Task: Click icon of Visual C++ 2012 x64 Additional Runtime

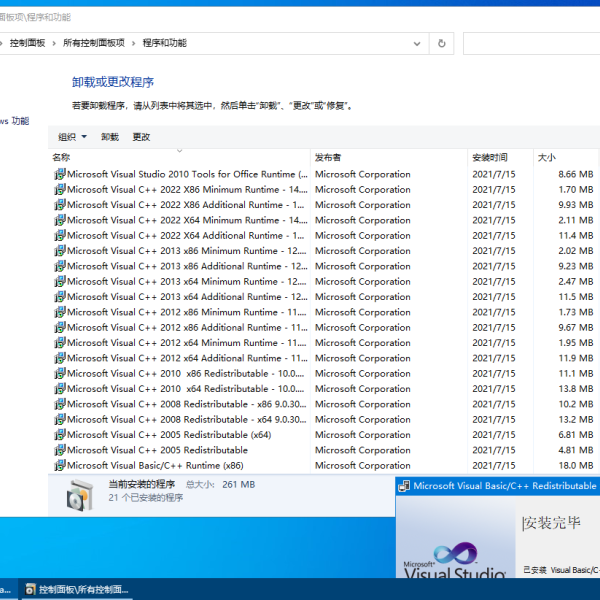Action: coord(60,358)
